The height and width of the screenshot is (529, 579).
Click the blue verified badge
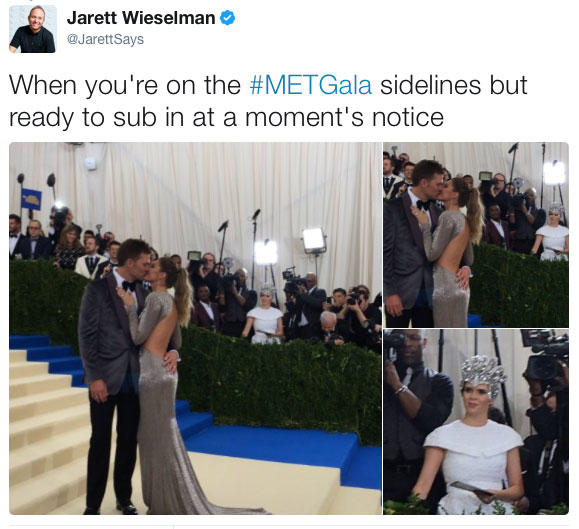coord(227,18)
